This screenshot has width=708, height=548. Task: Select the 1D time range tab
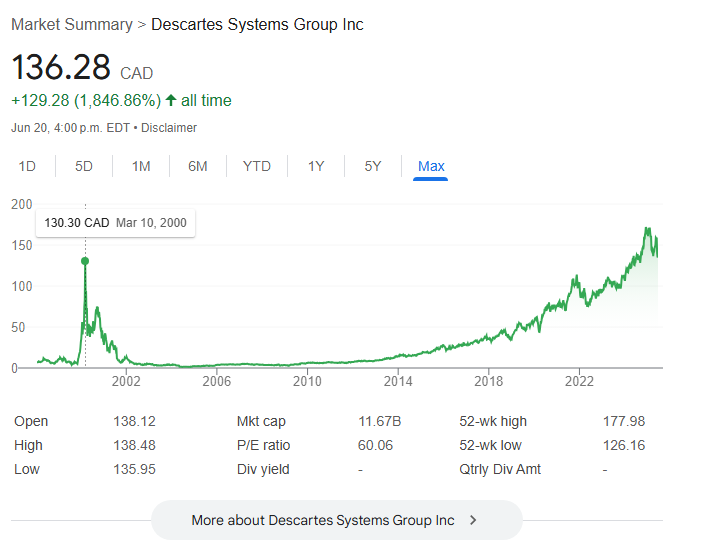[x=27, y=166]
